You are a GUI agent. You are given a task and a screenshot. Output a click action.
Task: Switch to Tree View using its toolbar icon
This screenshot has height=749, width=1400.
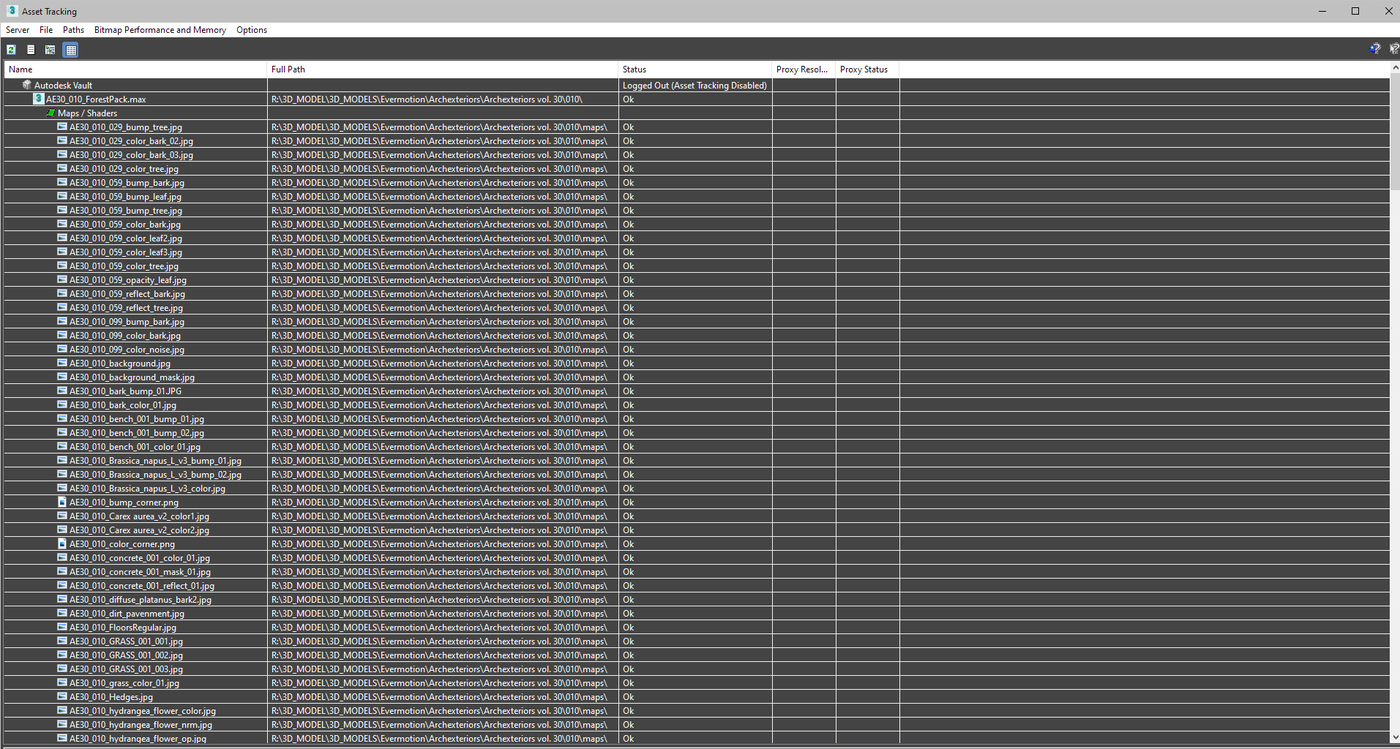50,49
